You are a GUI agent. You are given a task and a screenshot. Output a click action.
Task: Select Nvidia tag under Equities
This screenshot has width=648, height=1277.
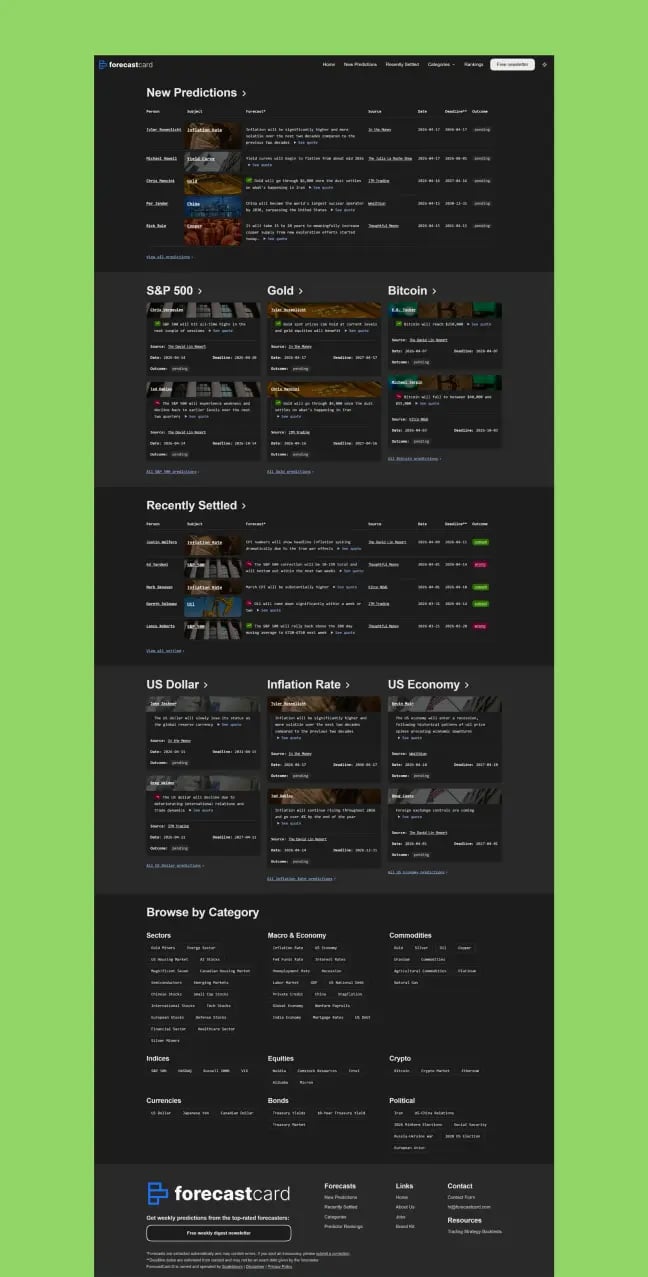click(x=279, y=1070)
